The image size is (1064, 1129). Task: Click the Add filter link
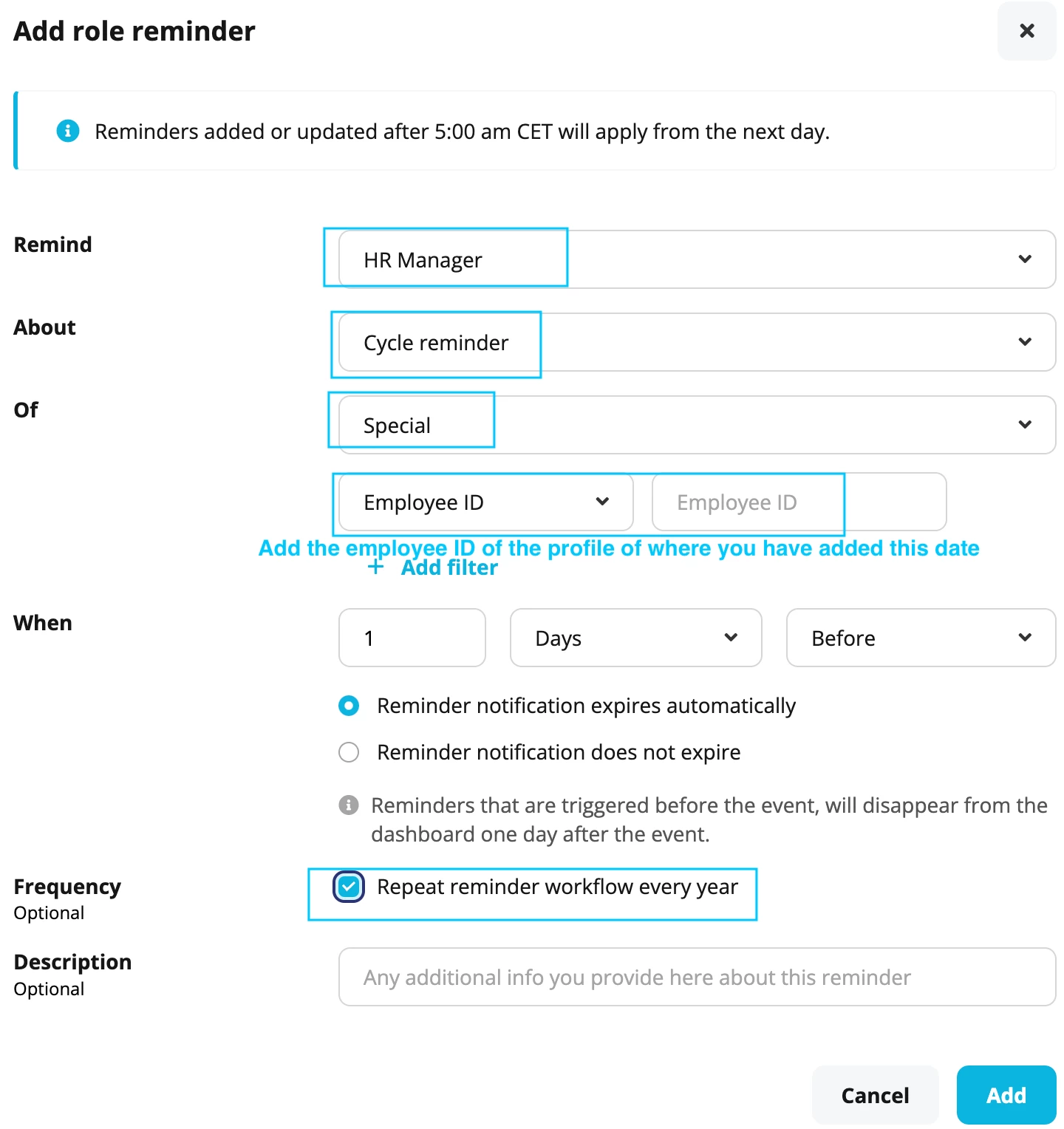pos(449,567)
